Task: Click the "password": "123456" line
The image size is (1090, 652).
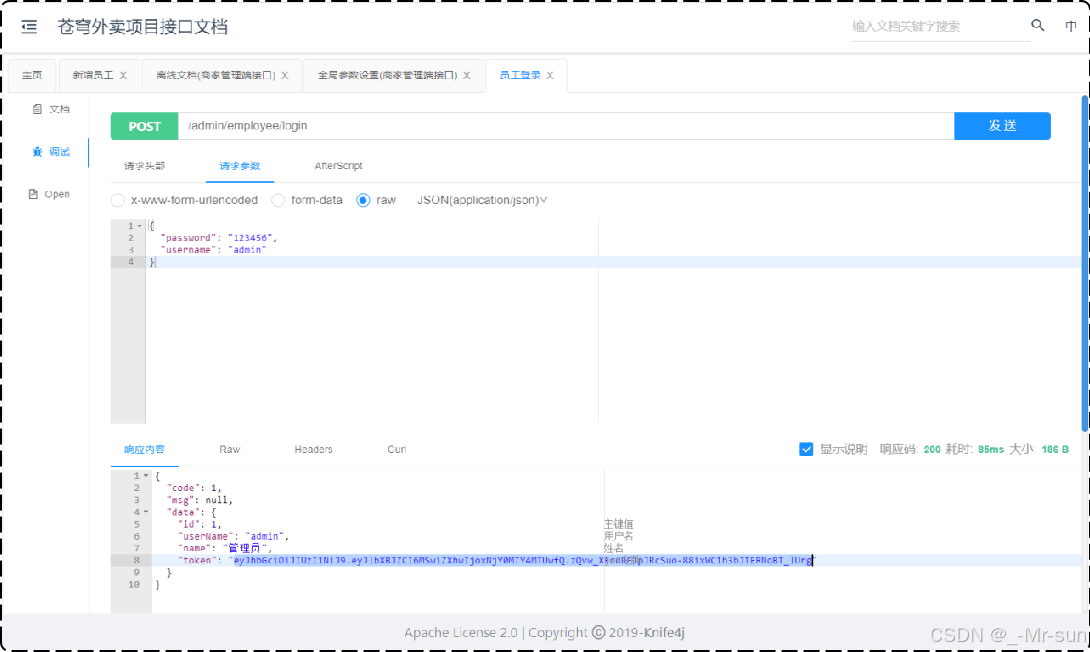Action: (219, 238)
